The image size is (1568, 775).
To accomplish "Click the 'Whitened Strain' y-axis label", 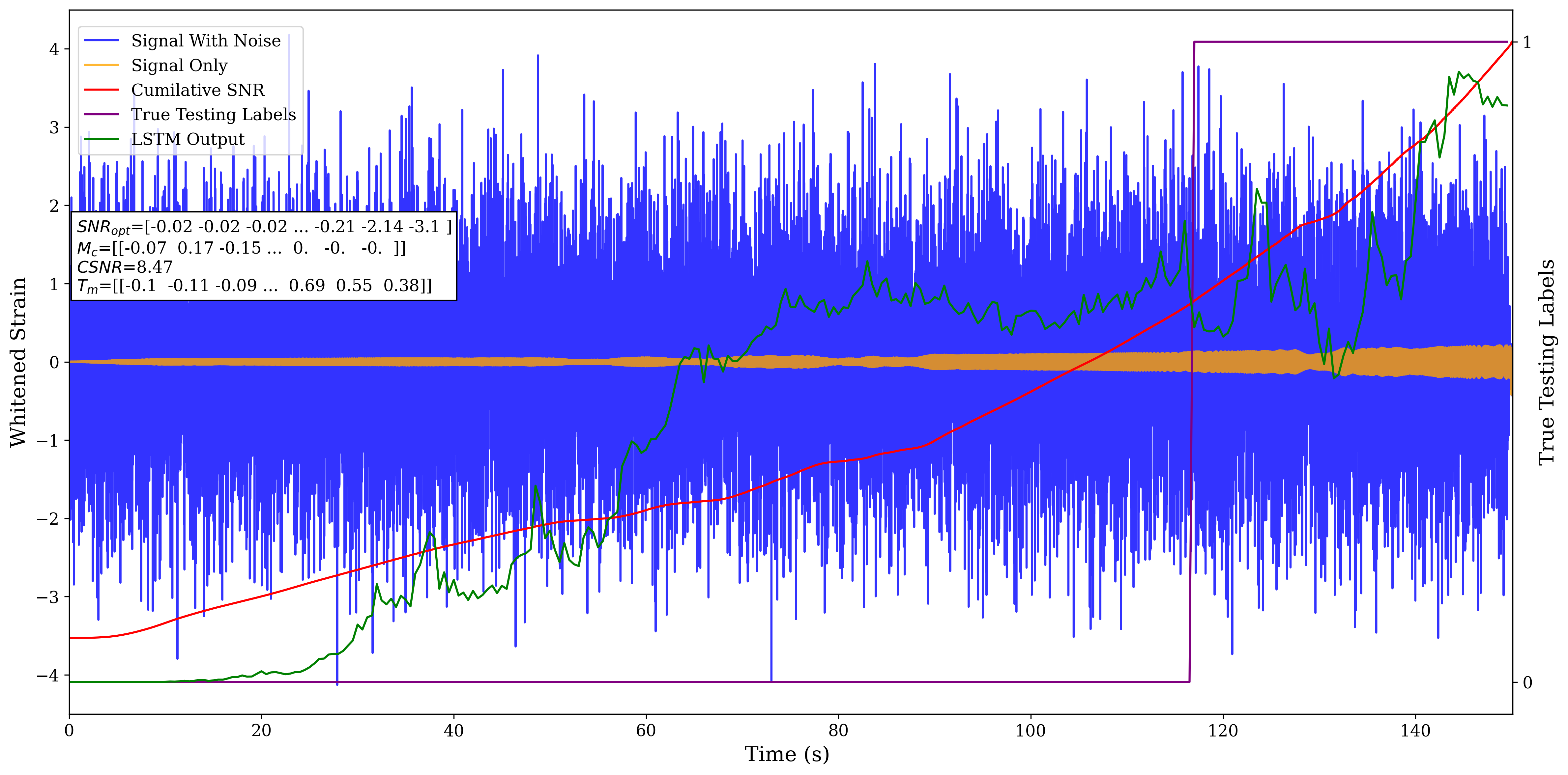I will pyautogui.click(x=18, y=362).
